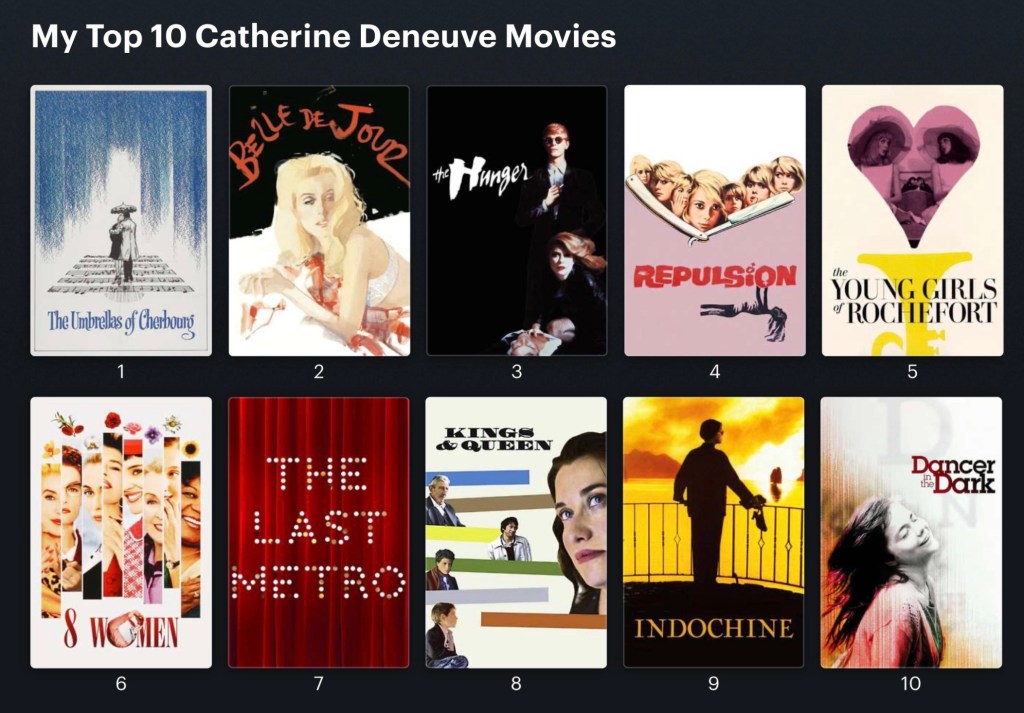
Task: Select the Dancer in the Dark poster
Action: (911, 533)
